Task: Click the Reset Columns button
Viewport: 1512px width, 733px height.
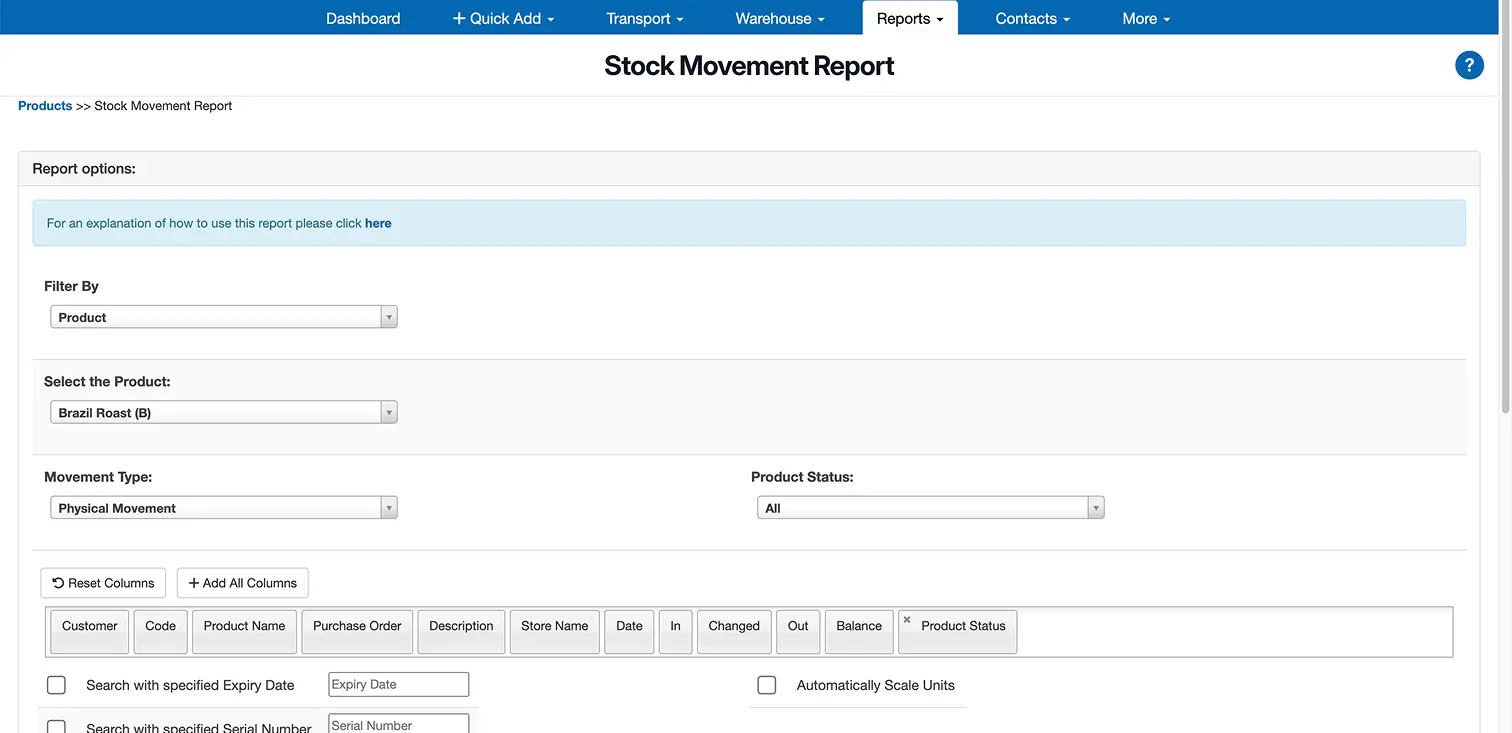Action: tap(103, 583)
